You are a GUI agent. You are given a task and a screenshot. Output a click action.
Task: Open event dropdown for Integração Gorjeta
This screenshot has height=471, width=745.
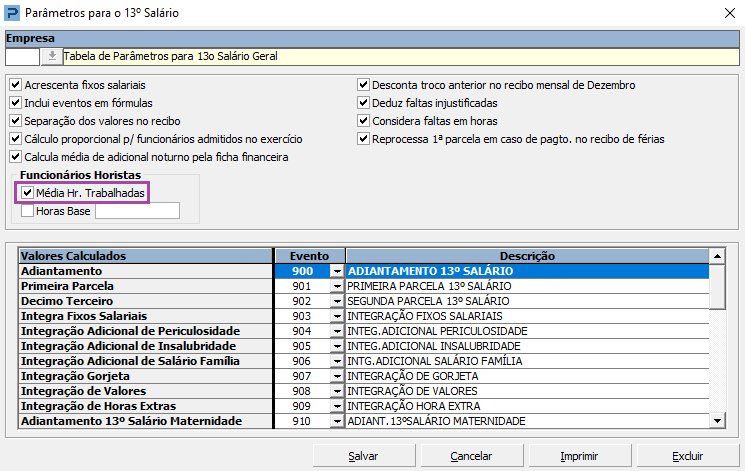(x=337, y=377)
